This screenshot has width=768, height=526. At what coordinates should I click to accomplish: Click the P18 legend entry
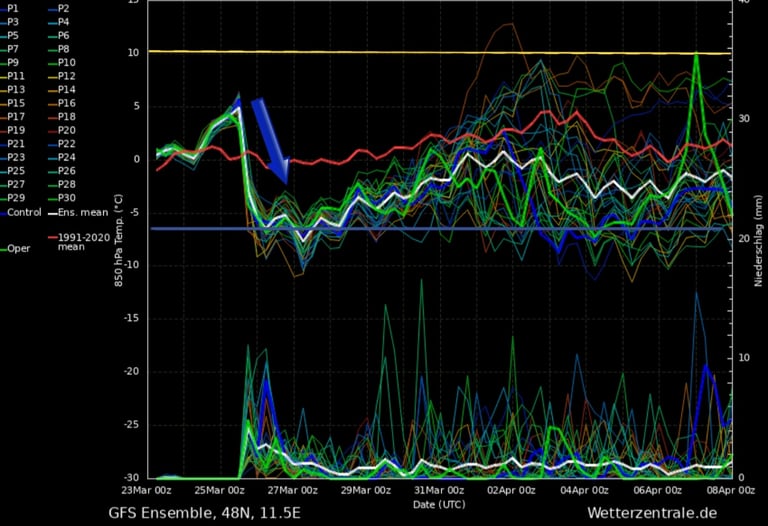tap(67, 117)
